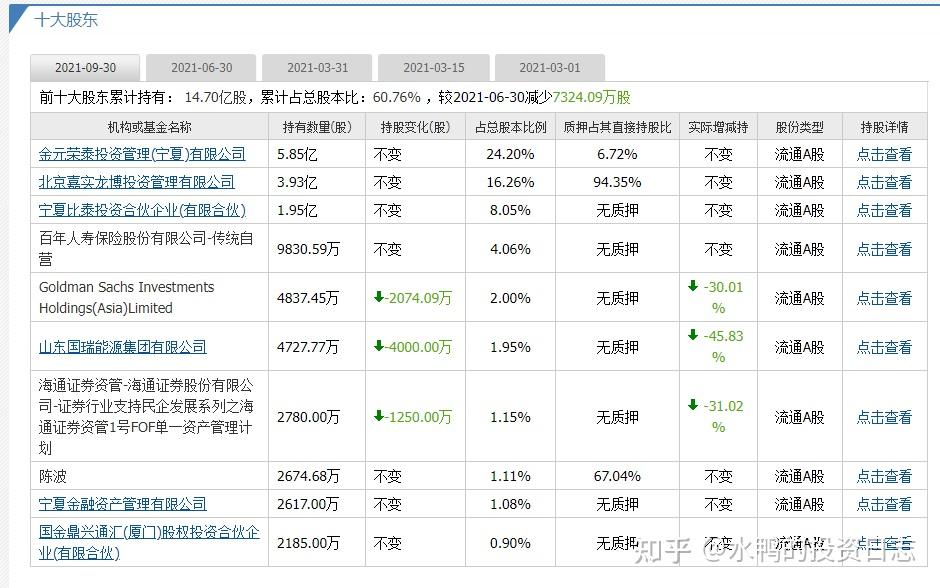Click 点击查看 in the 百年人寿 row

pyautogui.click(x=884, y=249)
